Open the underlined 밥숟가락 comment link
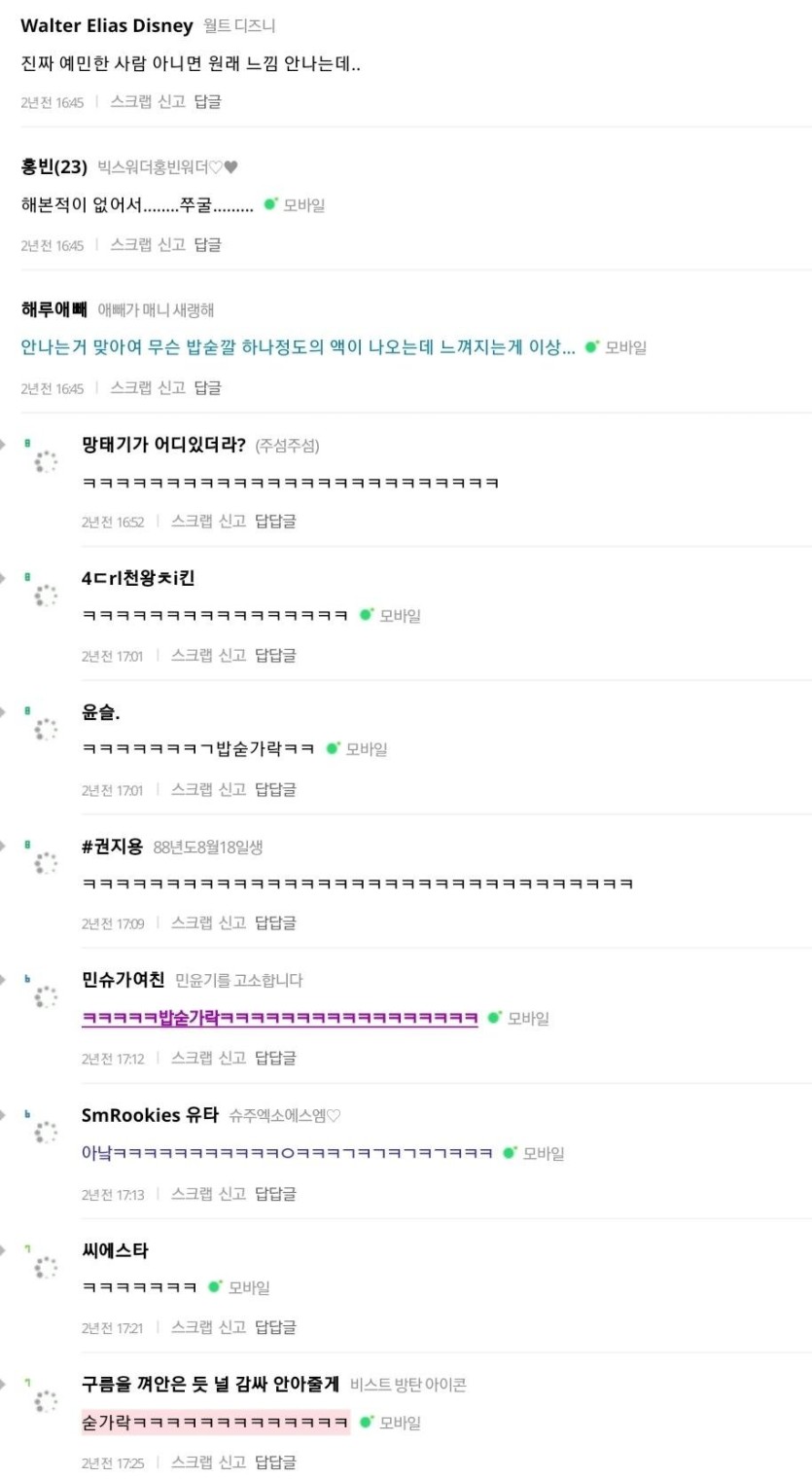 tap(280, 1018)
